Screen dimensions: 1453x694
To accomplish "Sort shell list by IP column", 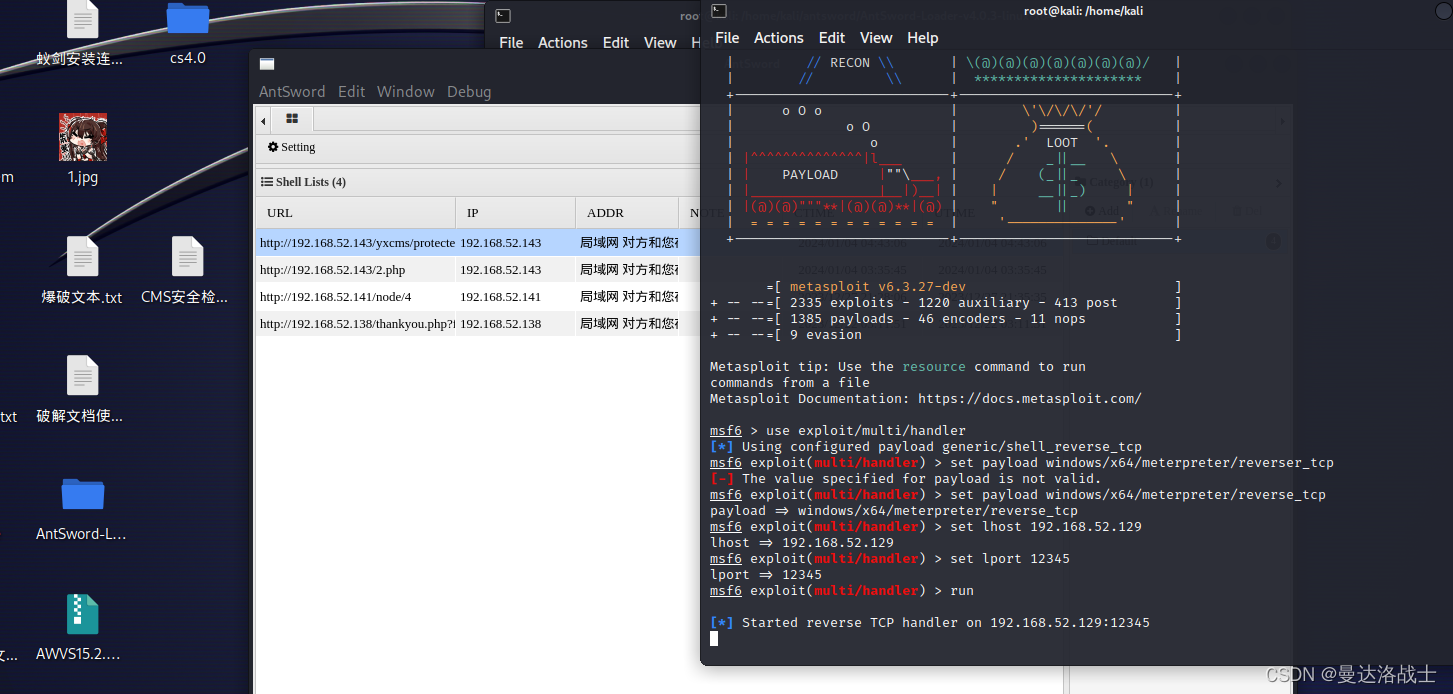I will (x=516, y=213).
